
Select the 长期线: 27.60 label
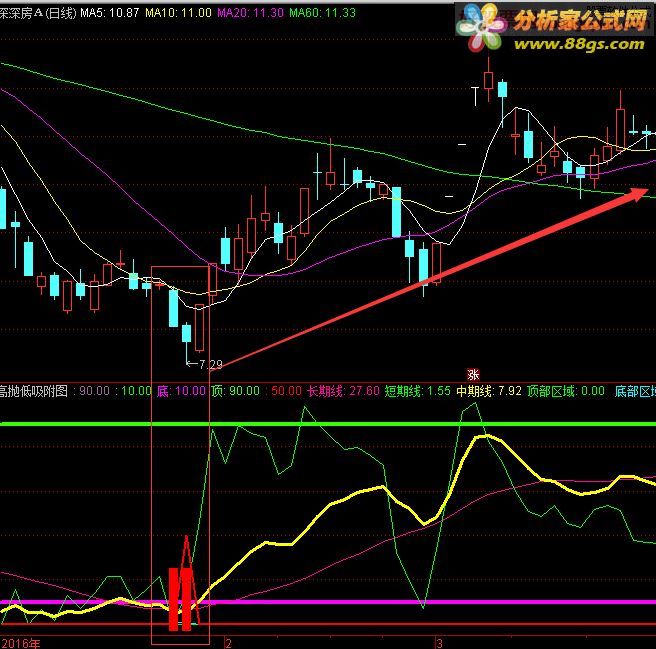coord(343,391)
